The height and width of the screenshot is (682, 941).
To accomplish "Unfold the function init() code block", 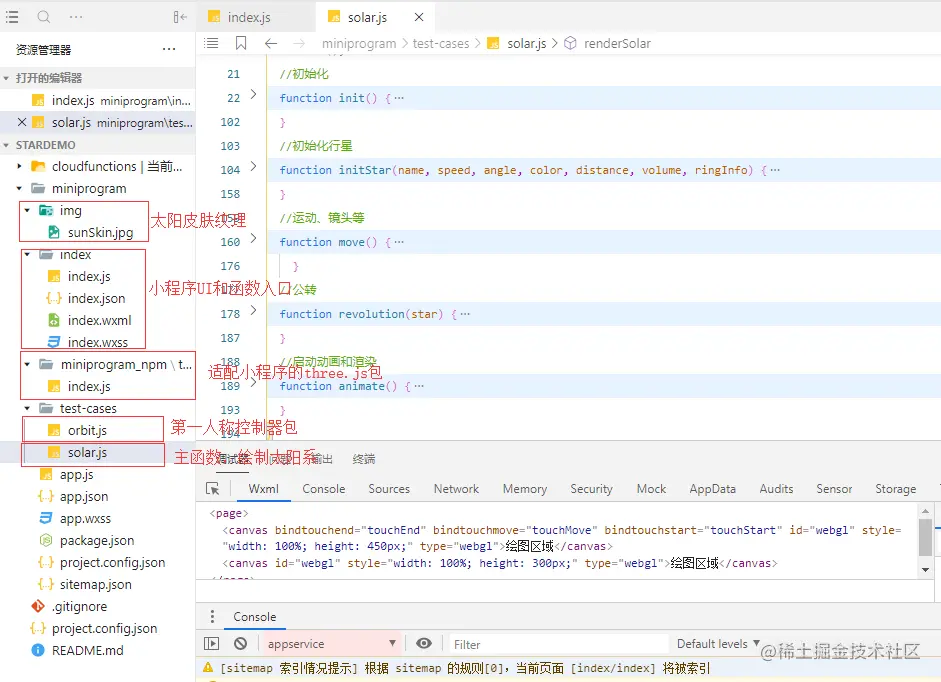I will coord(254,95).
